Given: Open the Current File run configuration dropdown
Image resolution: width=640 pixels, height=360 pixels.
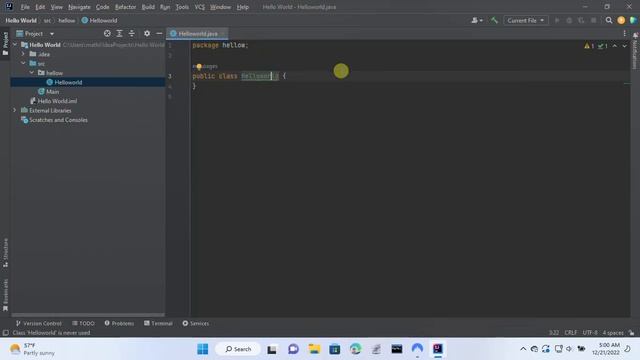Looking at the screenshot, I should 526,20.
